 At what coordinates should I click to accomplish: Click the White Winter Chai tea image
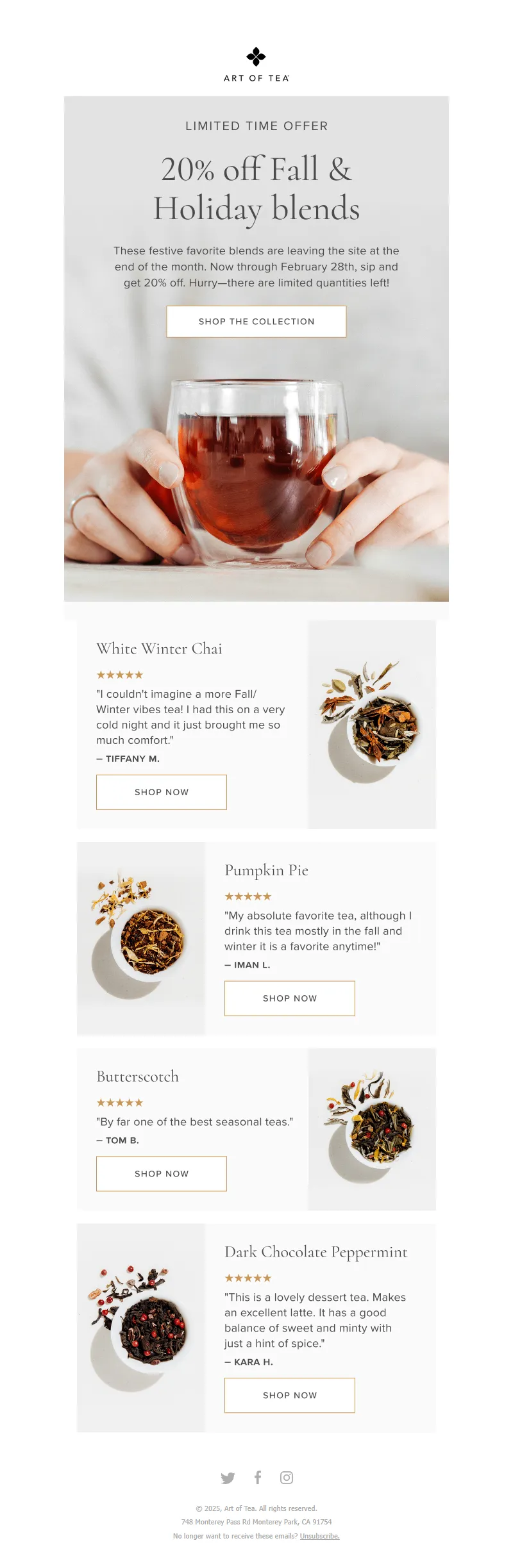click(x=372, y=725)
